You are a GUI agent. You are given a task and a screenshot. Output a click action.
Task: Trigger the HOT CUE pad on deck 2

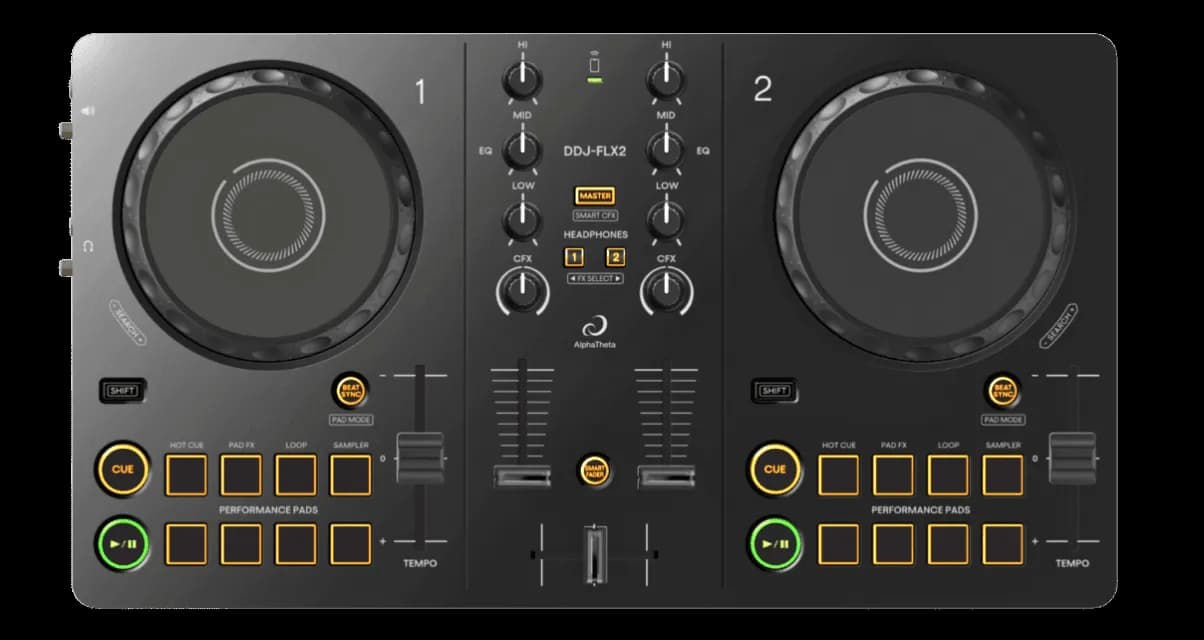(x=838, y=474)
